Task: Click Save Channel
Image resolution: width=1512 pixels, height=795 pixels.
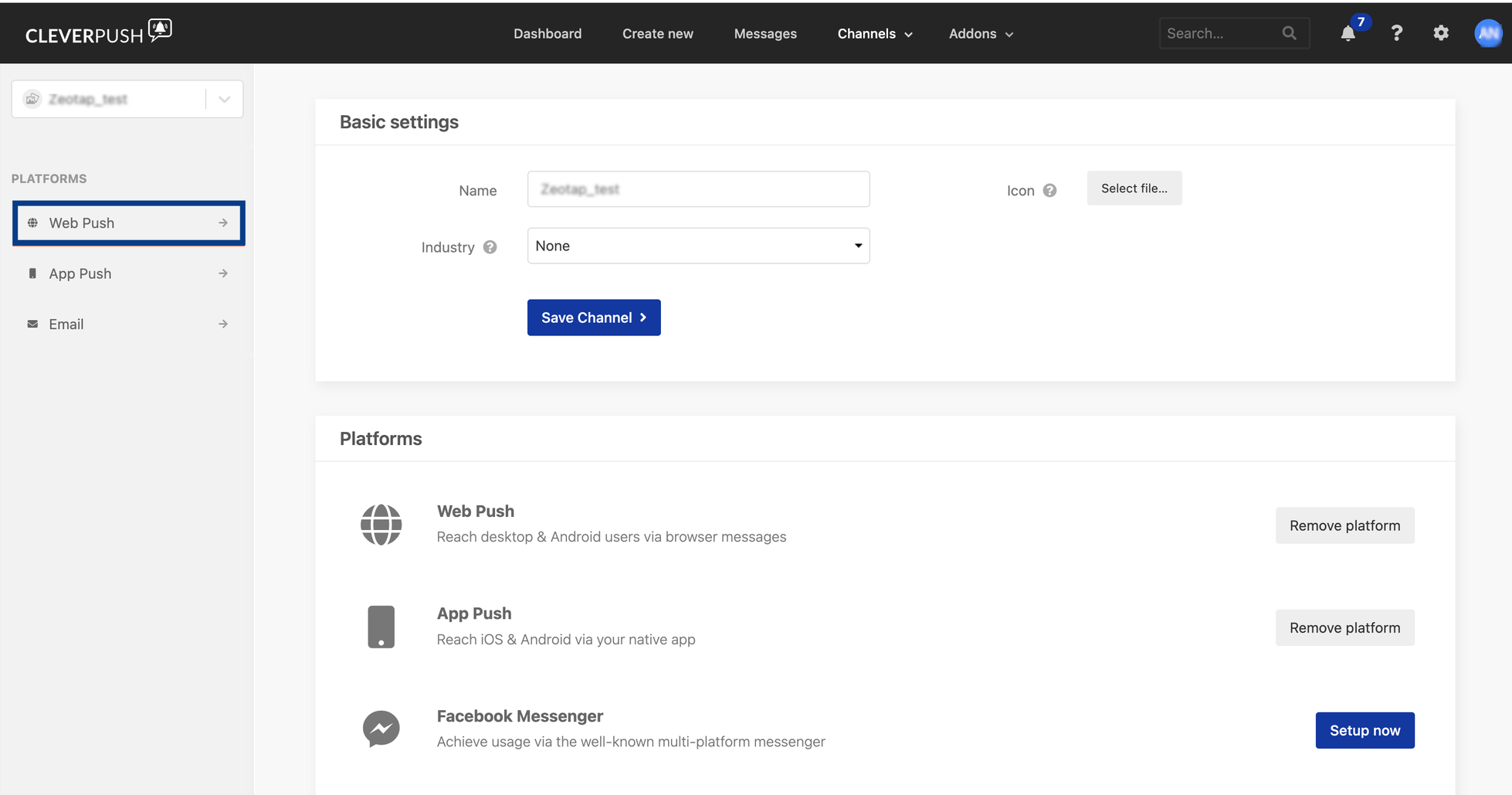Action: click(594, 318)
